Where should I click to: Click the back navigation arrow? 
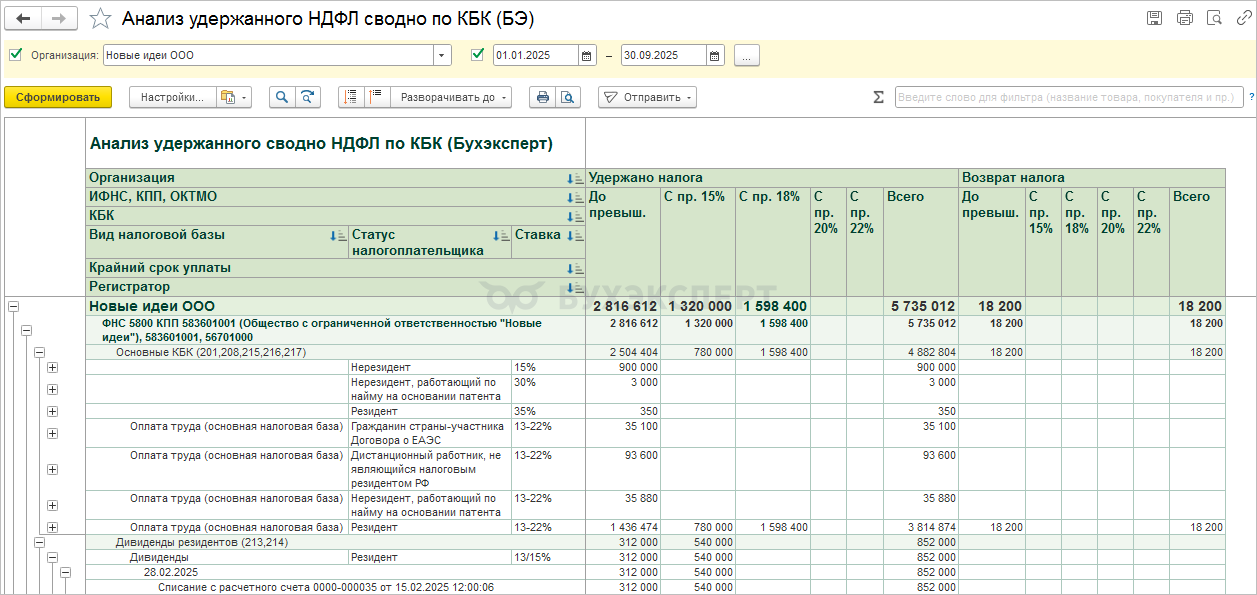24,19
